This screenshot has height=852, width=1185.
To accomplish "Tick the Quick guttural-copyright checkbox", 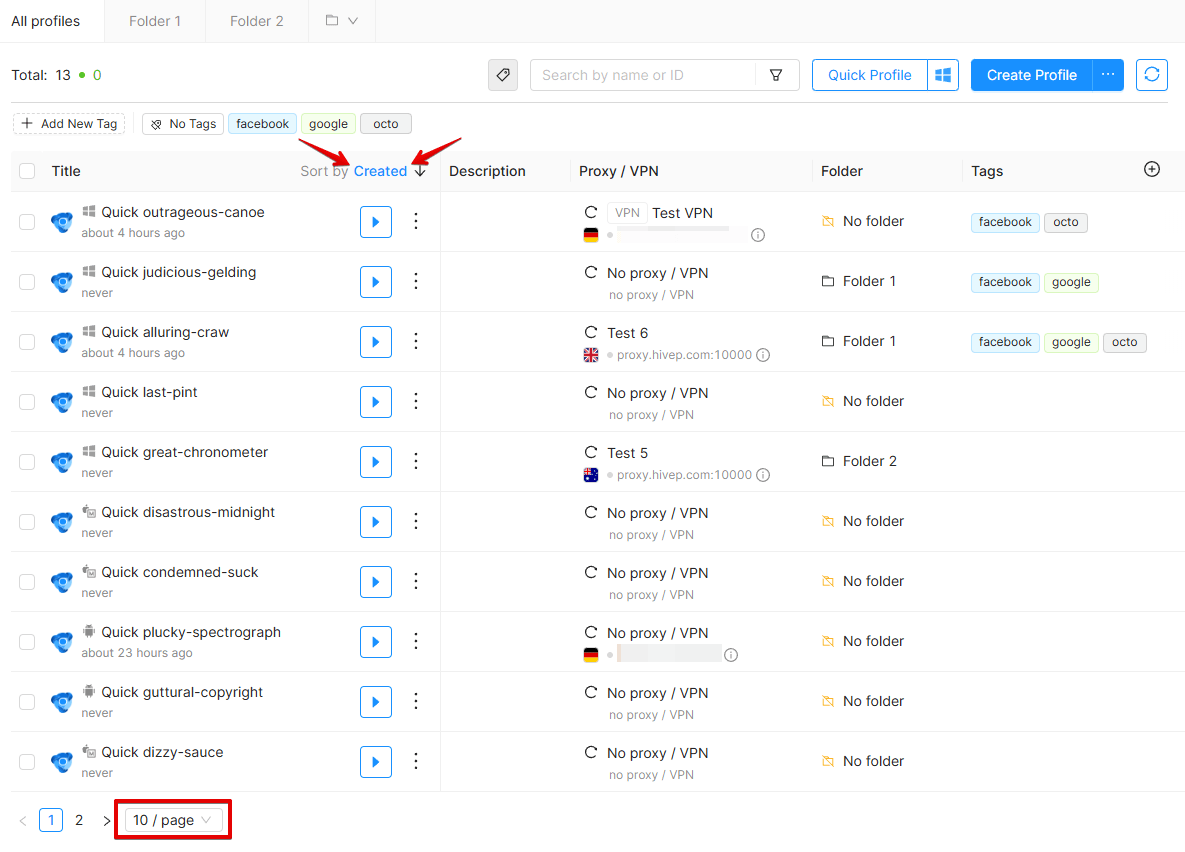I will point(27,702).
